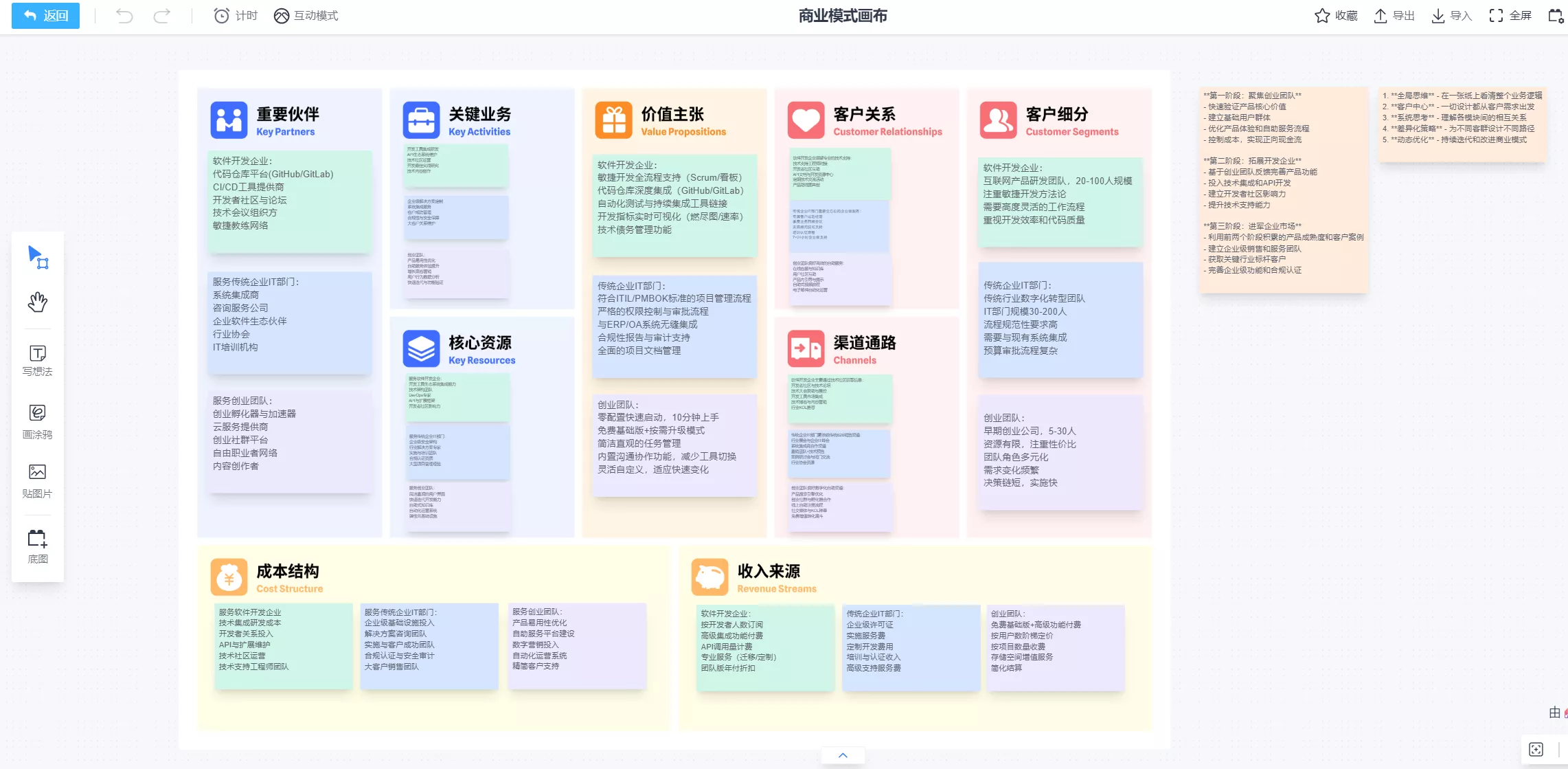Image resolution: width=1568 pixels, height=769 pixels.
Task: Select the pointer selection tool
Action: tap(38, 257)
